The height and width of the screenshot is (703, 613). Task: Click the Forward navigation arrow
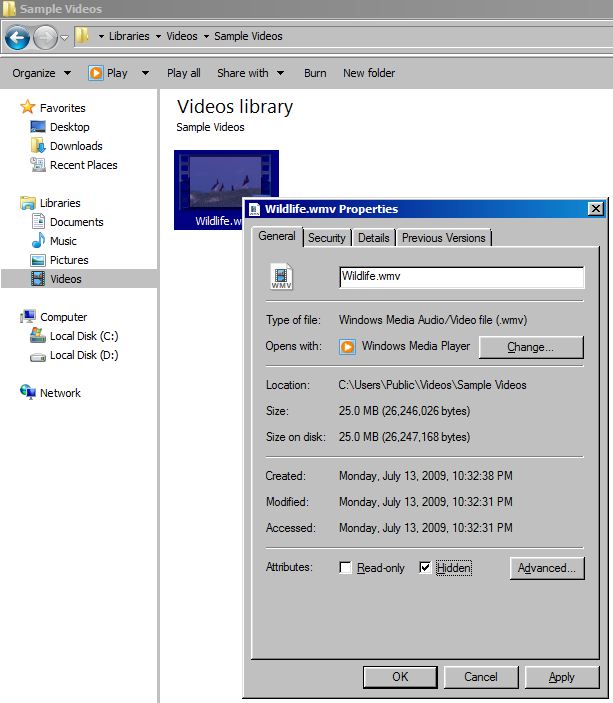[45, 37]
